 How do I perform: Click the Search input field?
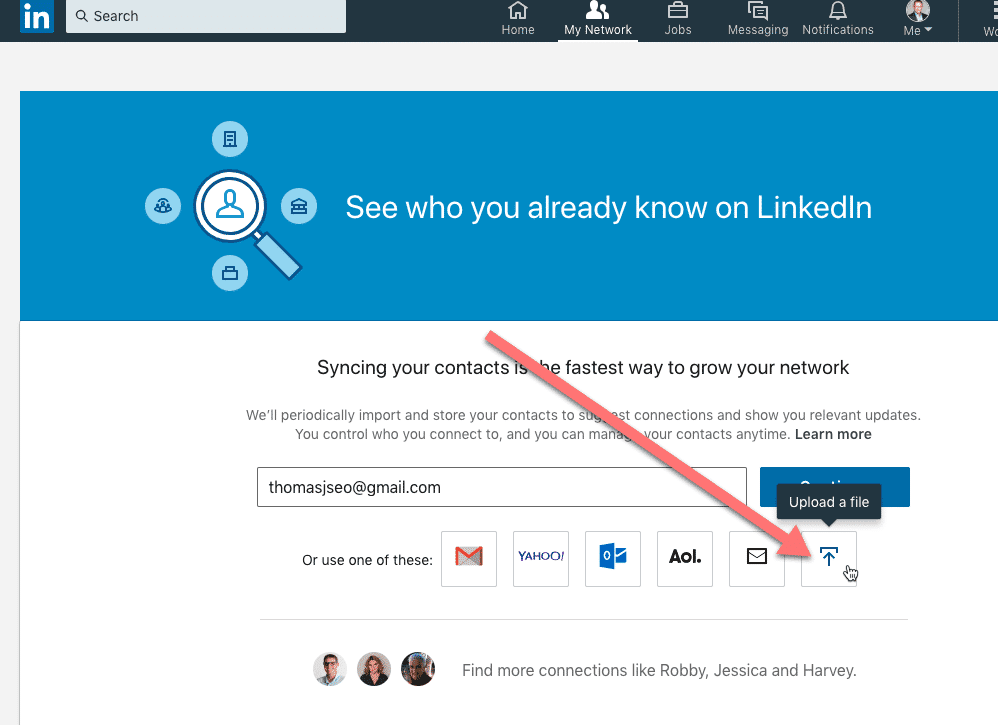pos(206,16)
